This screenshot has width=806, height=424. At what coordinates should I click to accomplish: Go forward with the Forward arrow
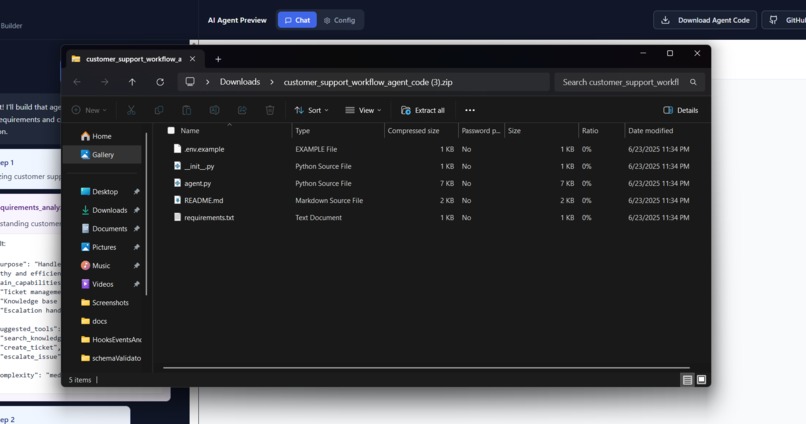104,82
